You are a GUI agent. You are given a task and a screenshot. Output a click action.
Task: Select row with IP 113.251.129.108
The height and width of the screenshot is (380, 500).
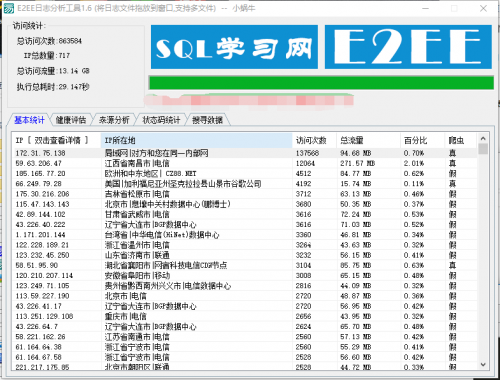click(x=245, y=316)
